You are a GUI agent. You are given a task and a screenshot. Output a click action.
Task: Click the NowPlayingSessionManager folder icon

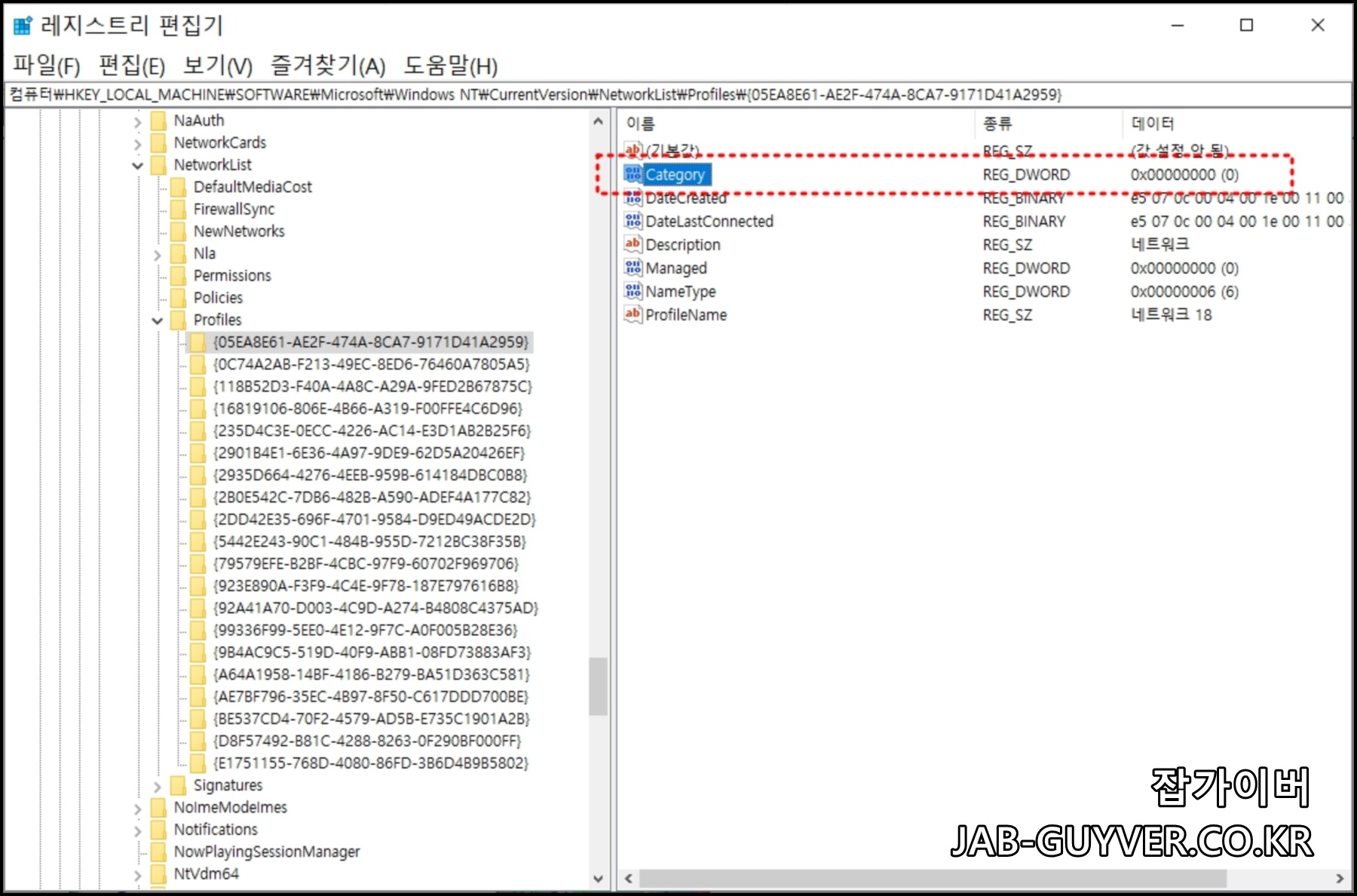coord(158,852)
